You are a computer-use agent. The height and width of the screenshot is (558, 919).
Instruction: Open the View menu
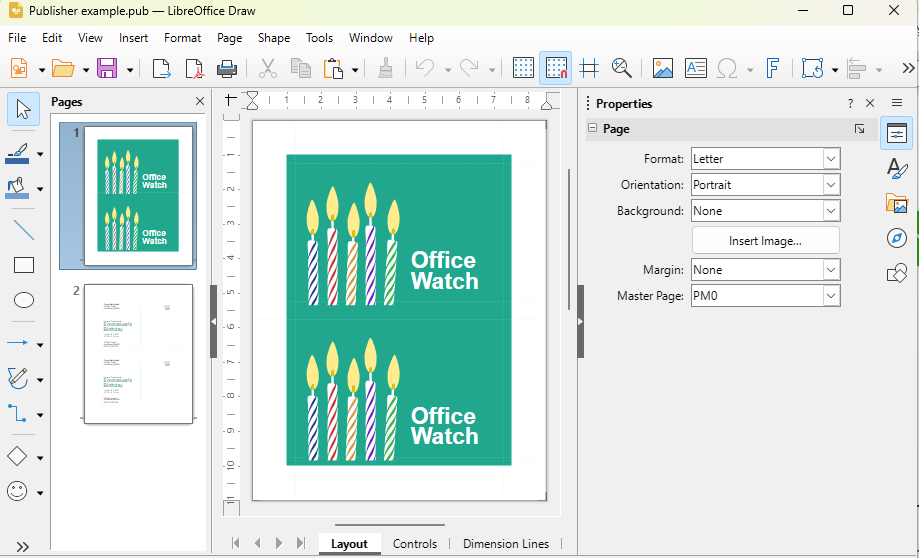[x=90, y=38]
